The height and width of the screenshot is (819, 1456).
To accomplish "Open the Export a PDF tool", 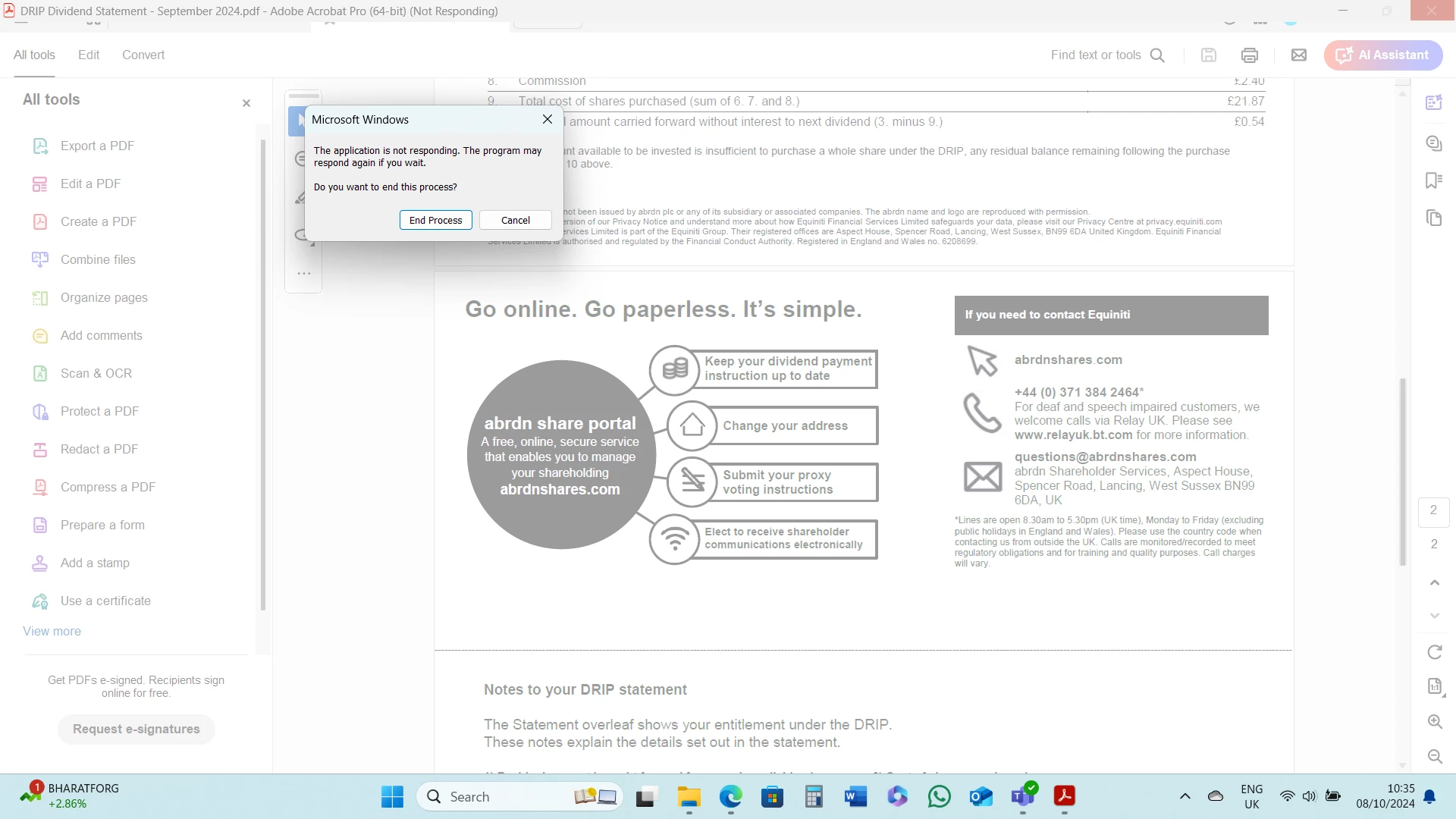I will (97, 146).
